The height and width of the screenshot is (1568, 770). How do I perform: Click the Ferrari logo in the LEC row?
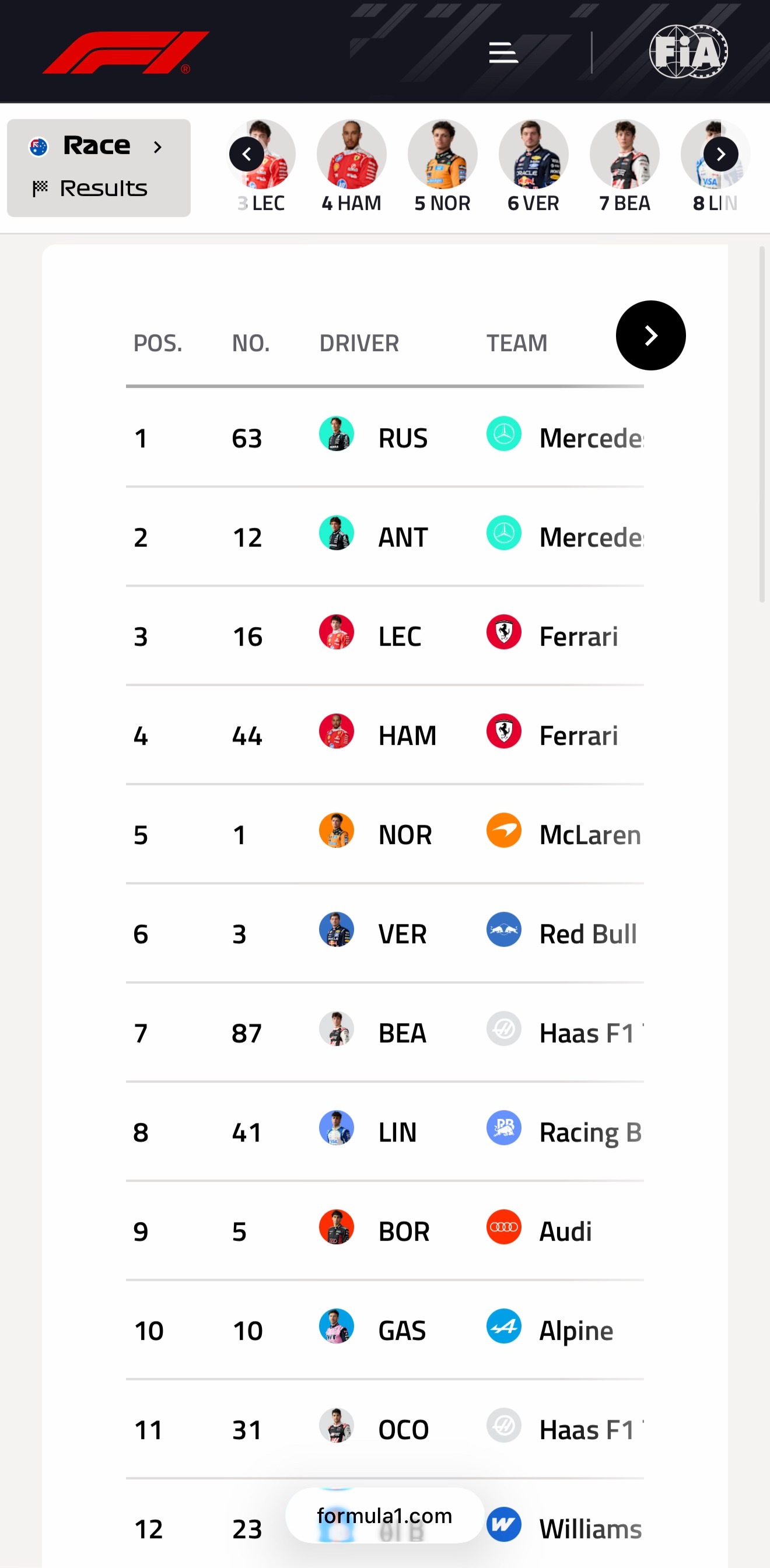click(x=503, y=632)
